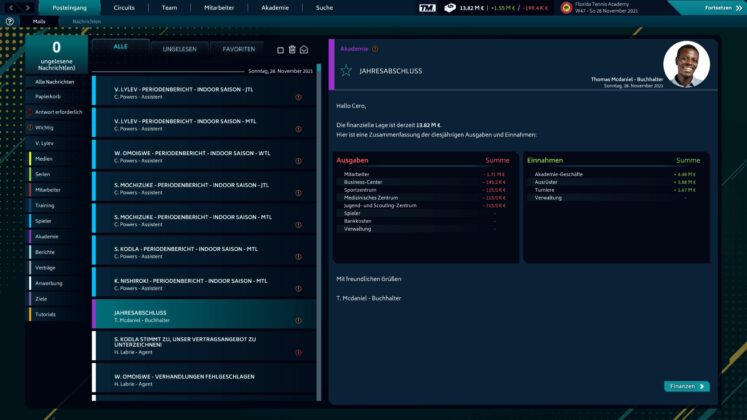Click the Florida Tennis Academy emblem
Viewport: 747px width, 420px height.
[x=566, y=8]
